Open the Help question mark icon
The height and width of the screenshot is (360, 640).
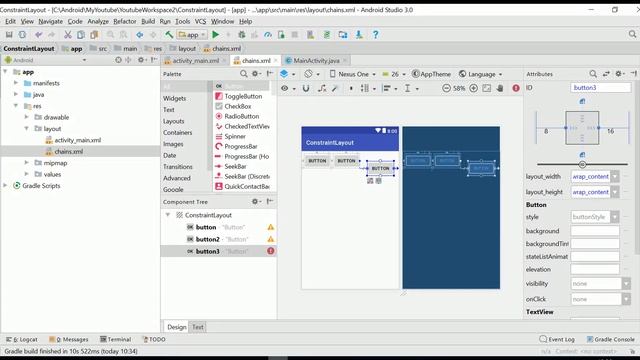point(376,35)
